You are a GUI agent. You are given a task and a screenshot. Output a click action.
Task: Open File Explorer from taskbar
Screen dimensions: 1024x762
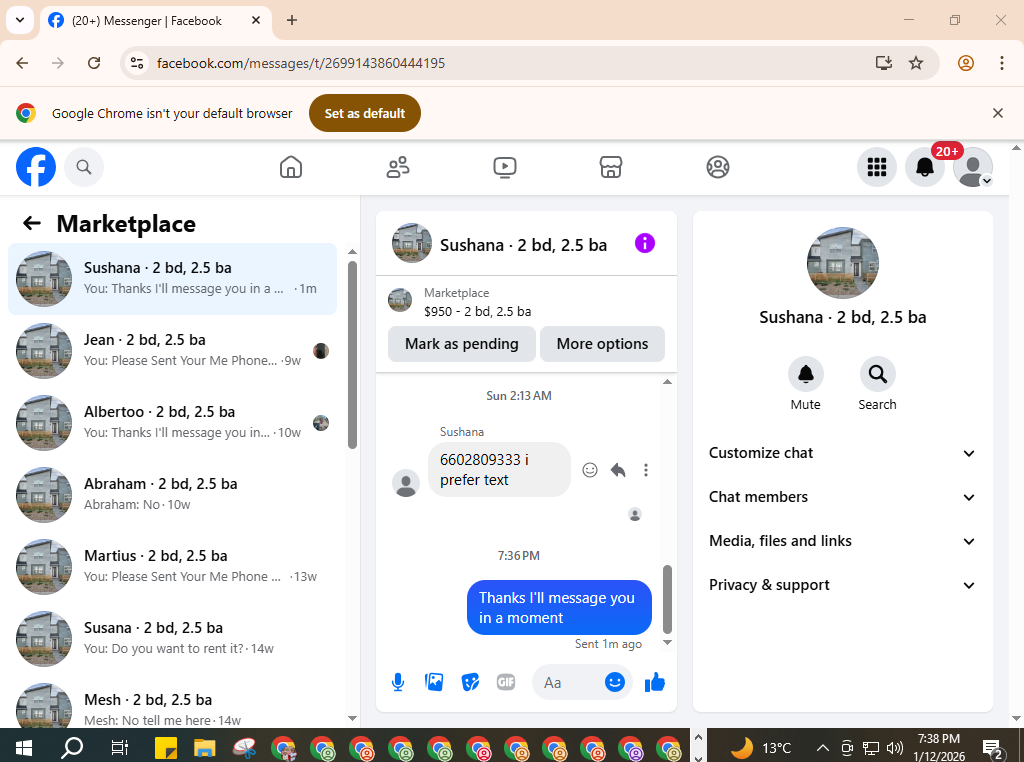point(204,748)
